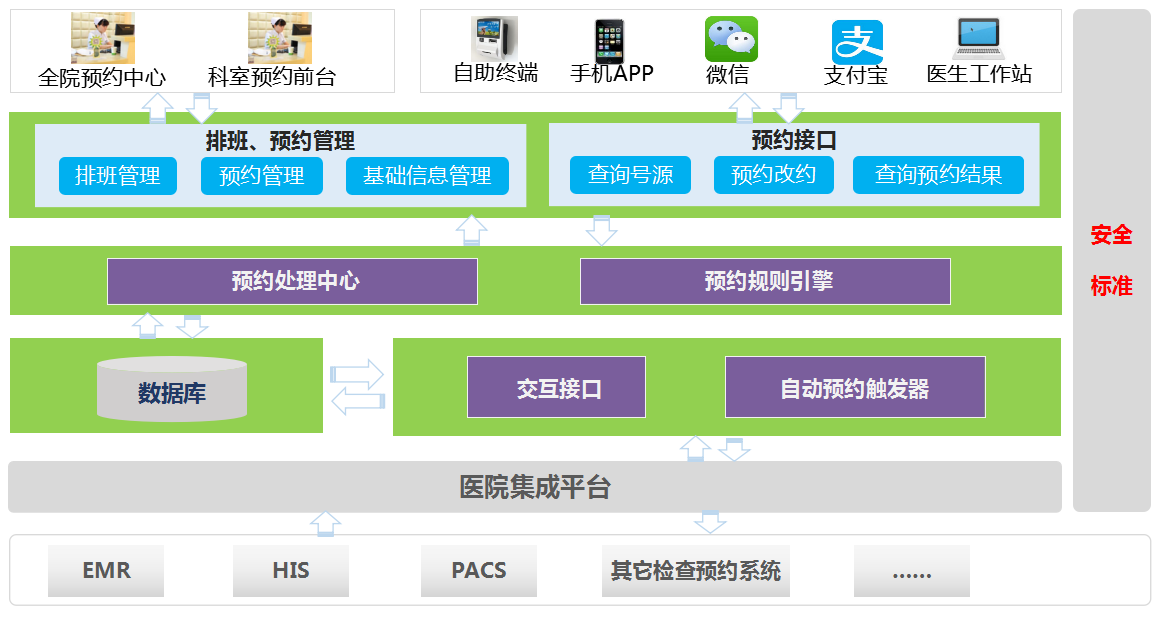Viewport: 1165px width, 623px height.
Task: Click the 手机APP label
Action: 611,73
